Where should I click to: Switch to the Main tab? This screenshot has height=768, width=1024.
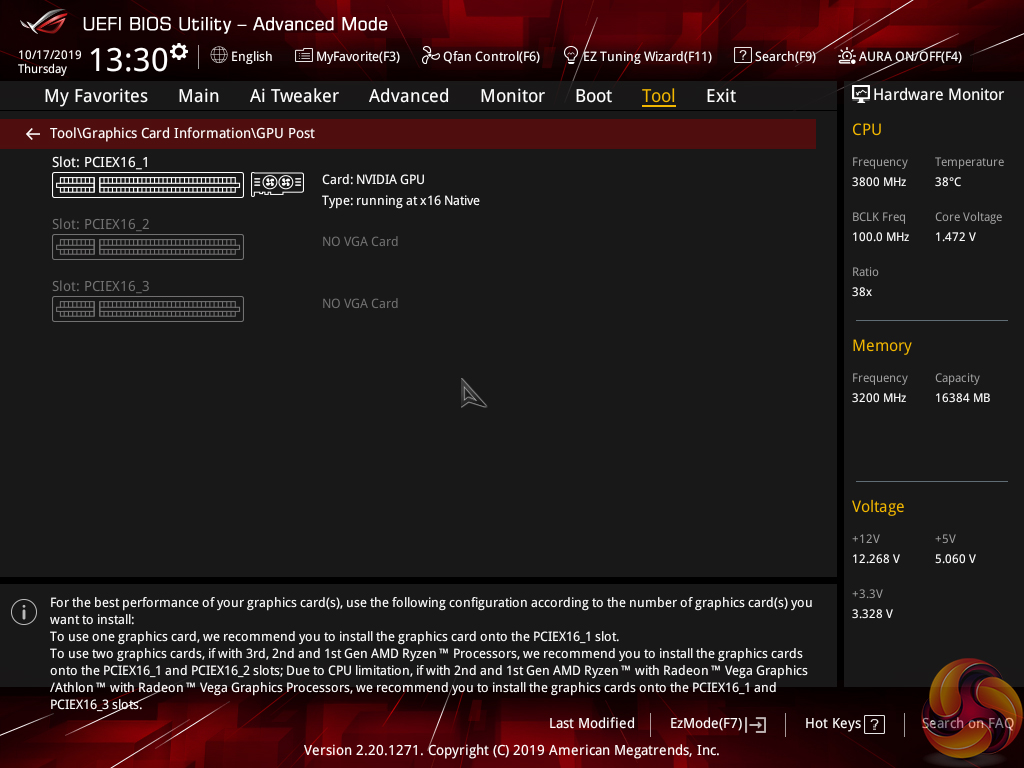[x=199, y=96]
